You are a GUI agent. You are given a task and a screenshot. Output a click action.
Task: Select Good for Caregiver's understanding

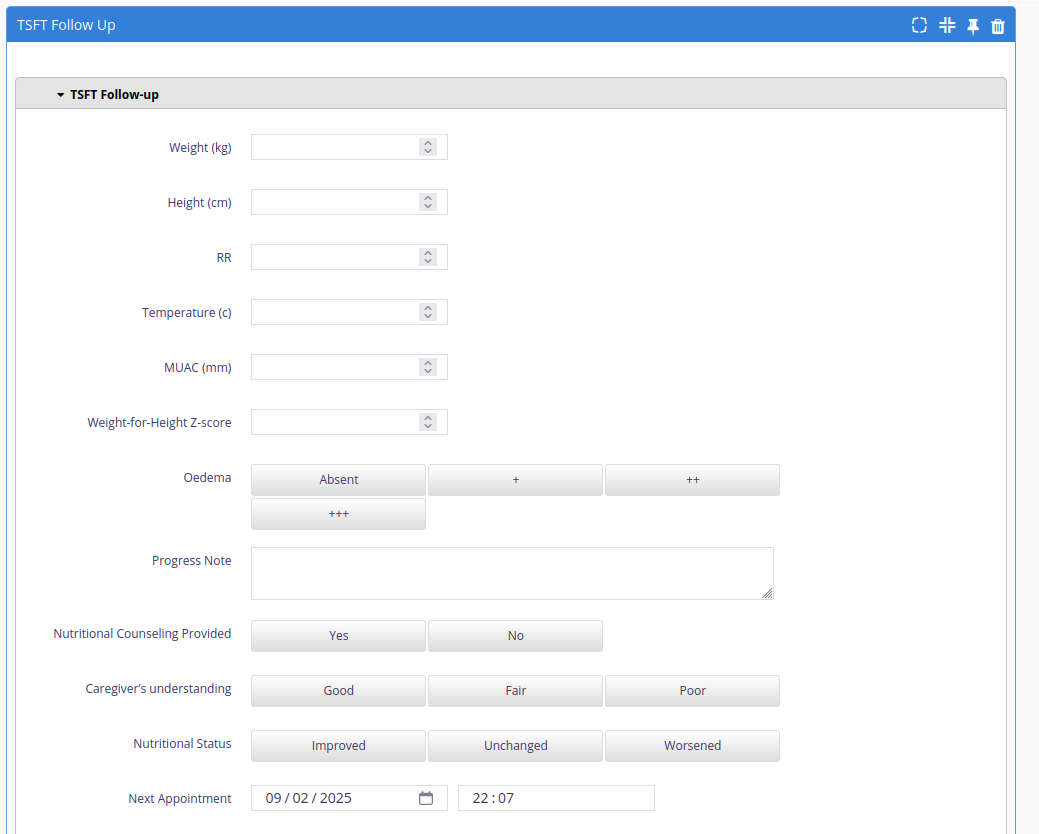coord(339,691)
